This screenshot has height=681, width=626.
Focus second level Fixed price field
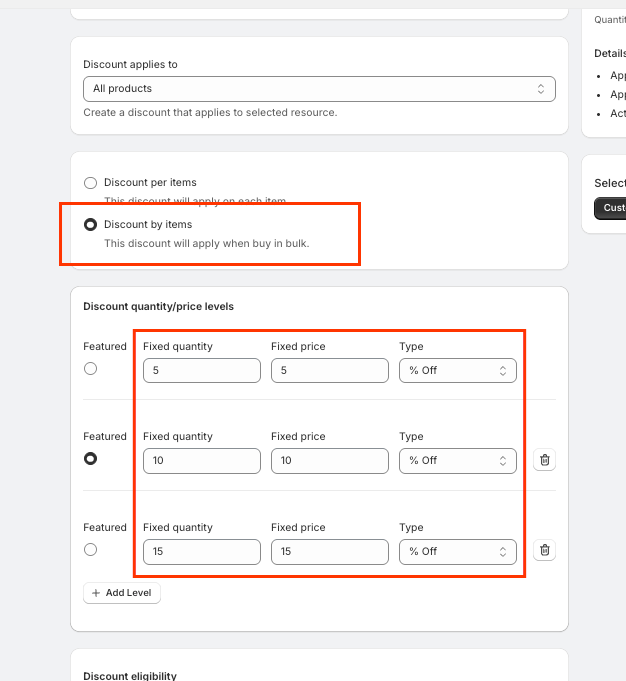[x=329, y=461]
